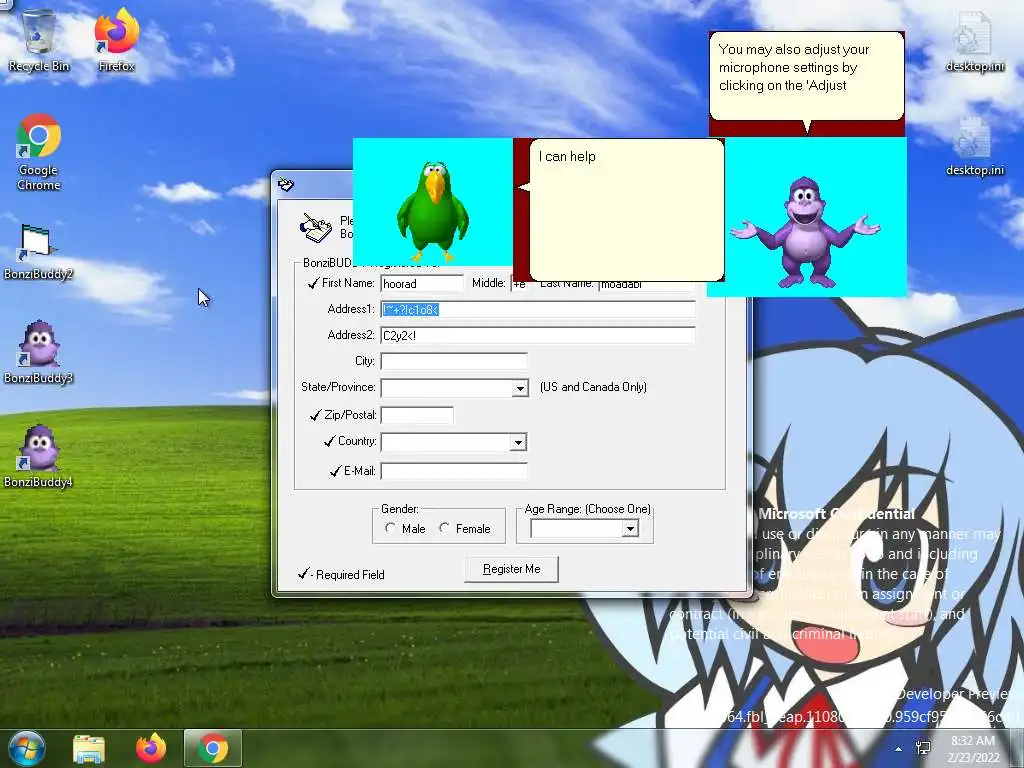Open File Explorer from the taskbar
1024x768 pixels.
pos(89,749)
